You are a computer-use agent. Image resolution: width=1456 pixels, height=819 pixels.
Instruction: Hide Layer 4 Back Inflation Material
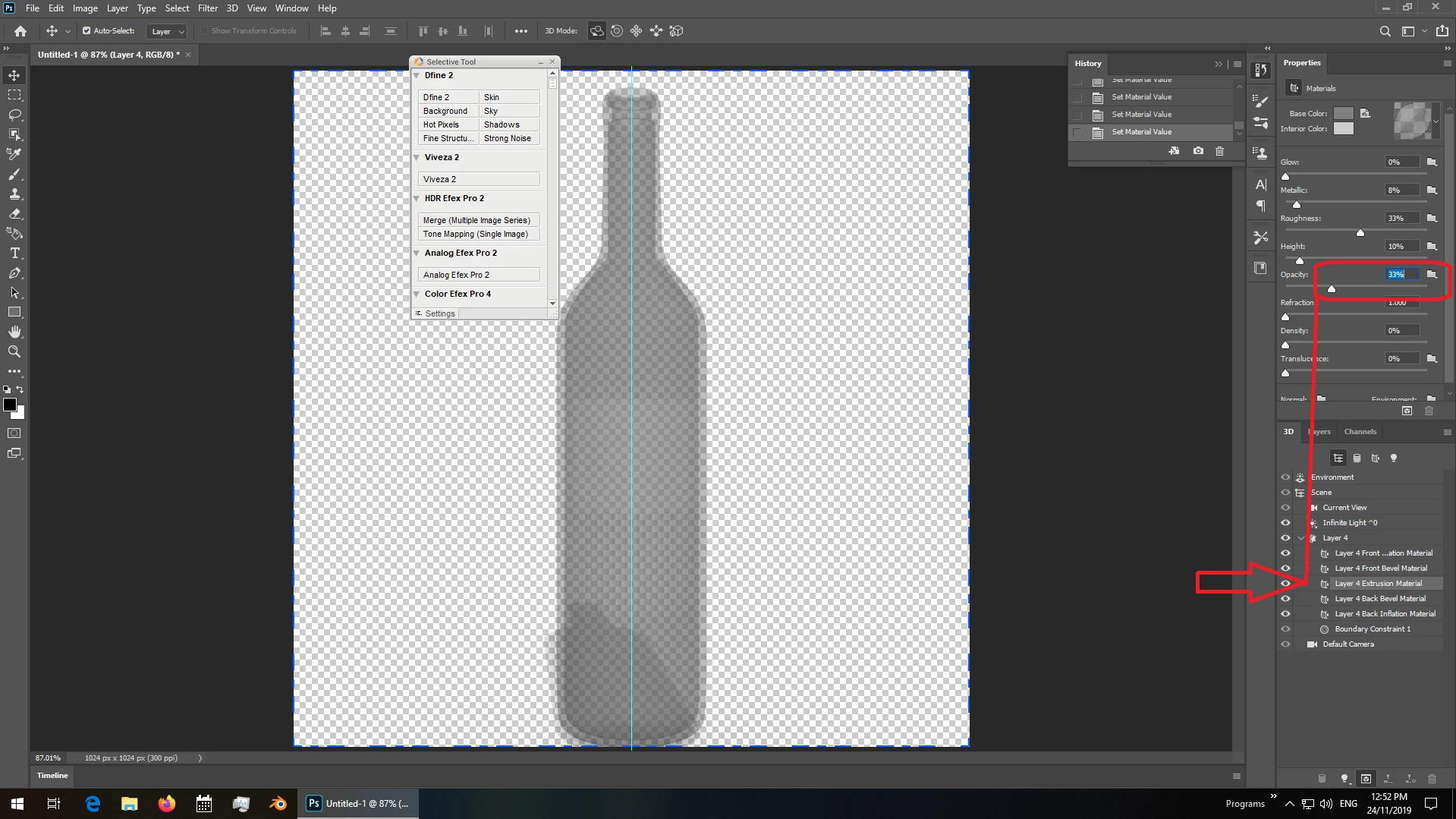(x=1285, y=614)
